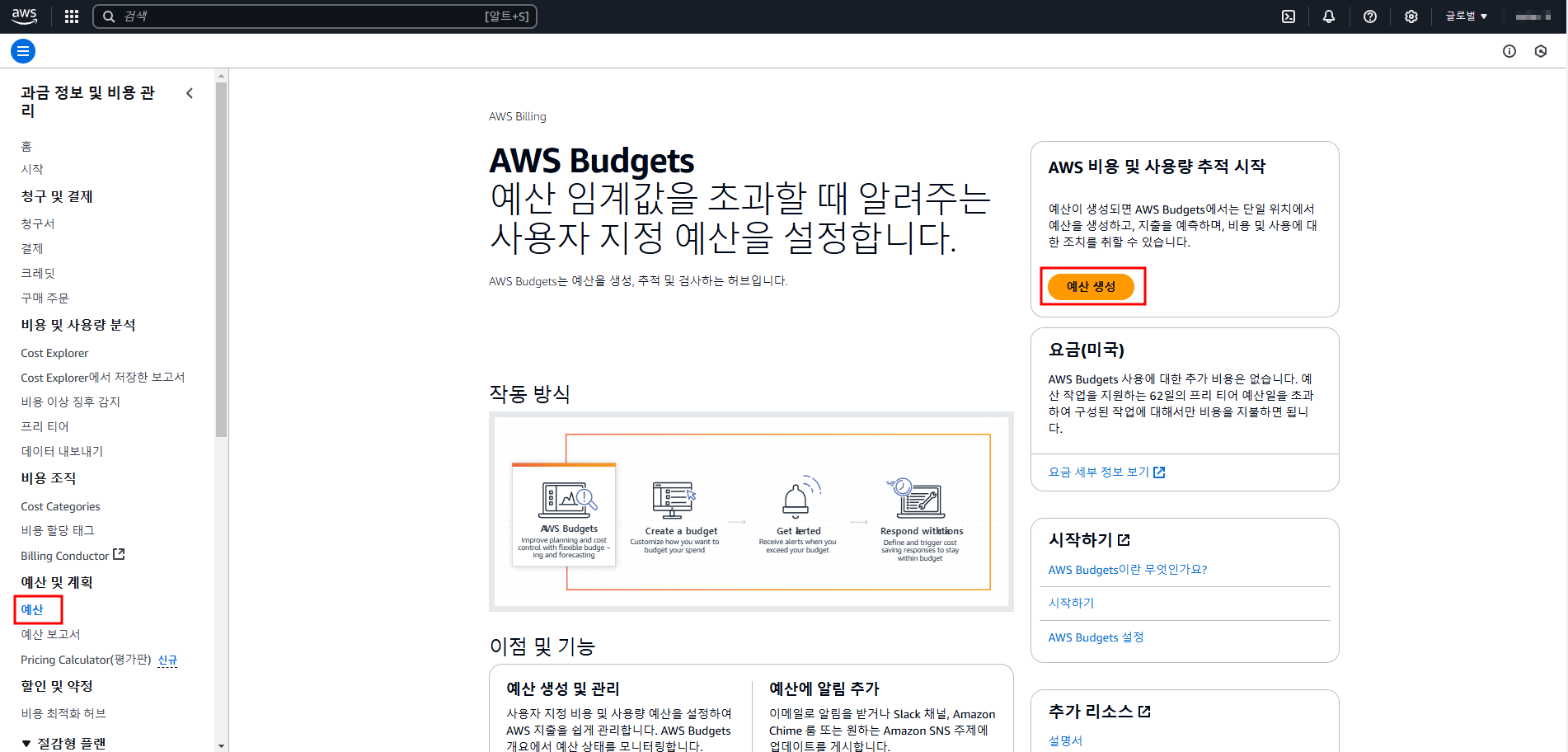The image size is (1568, 752).
Task: Open AWS Budgets이란 무엇인가요? link
Action: click(x=1127, y=570)
